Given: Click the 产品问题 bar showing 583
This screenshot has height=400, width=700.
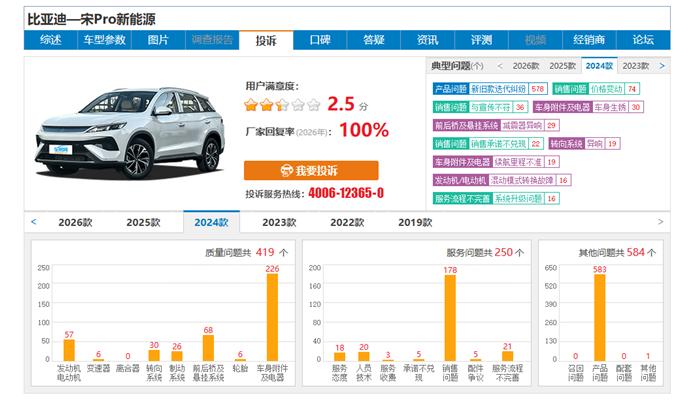Looking at the screenshot, I should (x=599, y=317).
